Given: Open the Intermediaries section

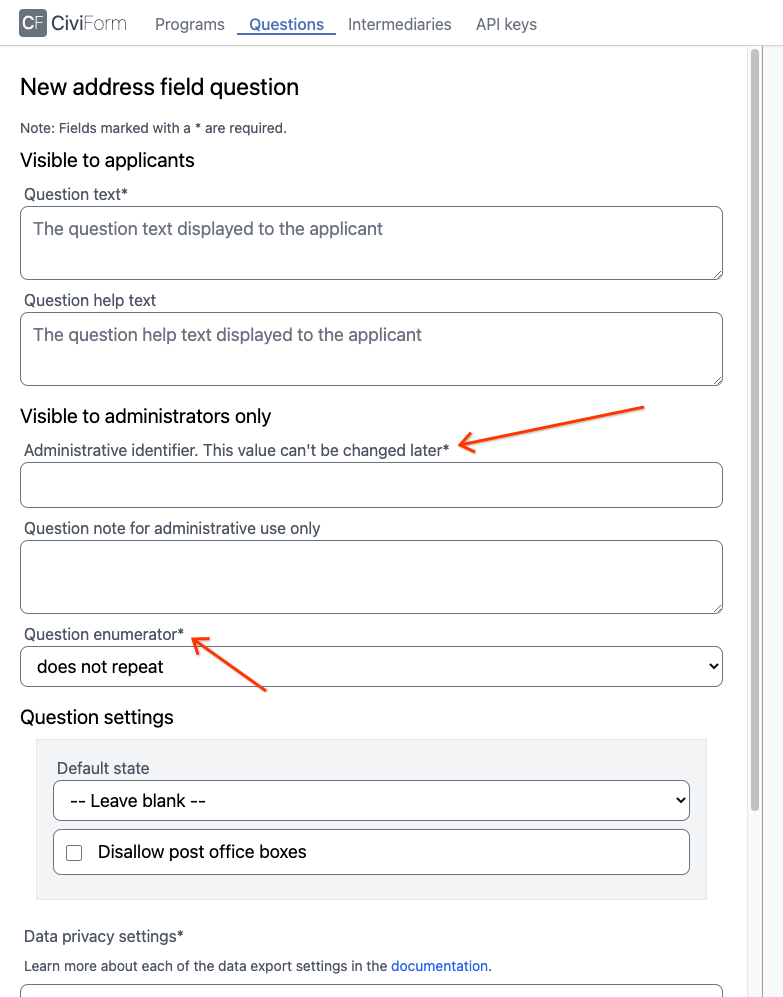Looking at the screenshot, I should 399,24.
